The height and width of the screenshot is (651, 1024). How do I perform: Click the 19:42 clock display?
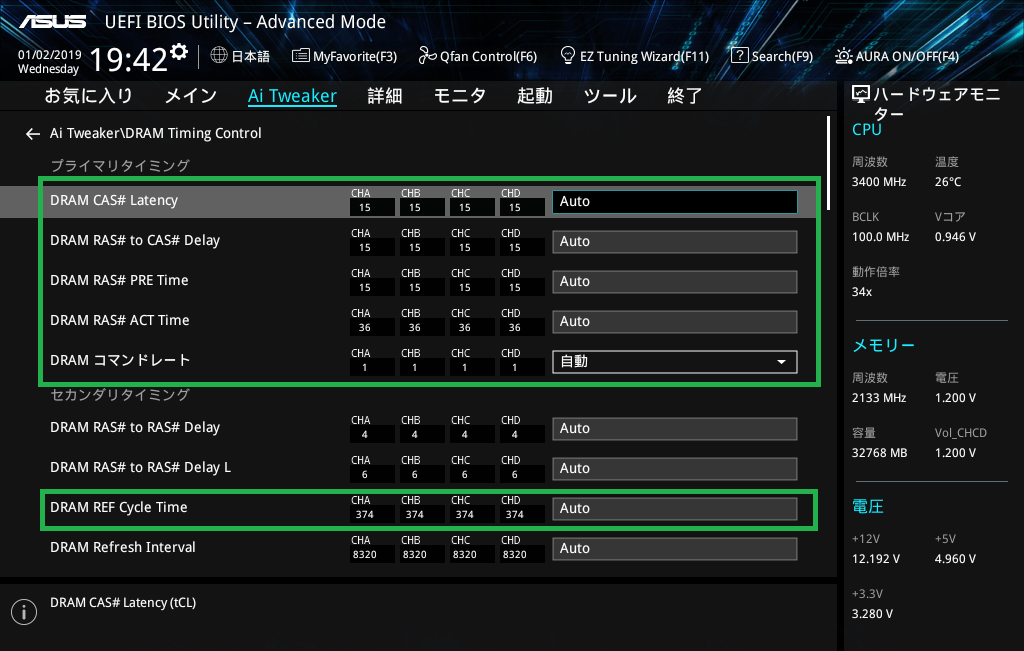pyautogui.click(x=129, y=60)
